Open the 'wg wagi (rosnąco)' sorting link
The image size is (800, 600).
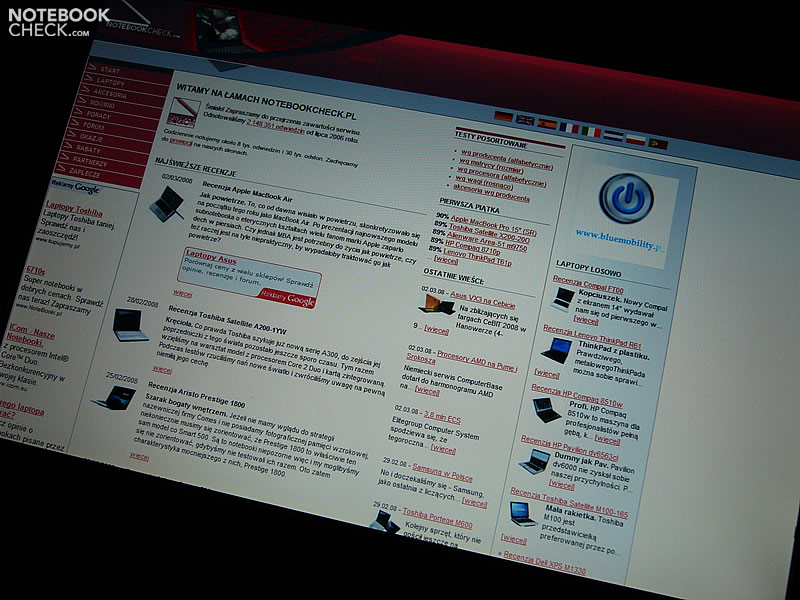[x=484, y=182]
